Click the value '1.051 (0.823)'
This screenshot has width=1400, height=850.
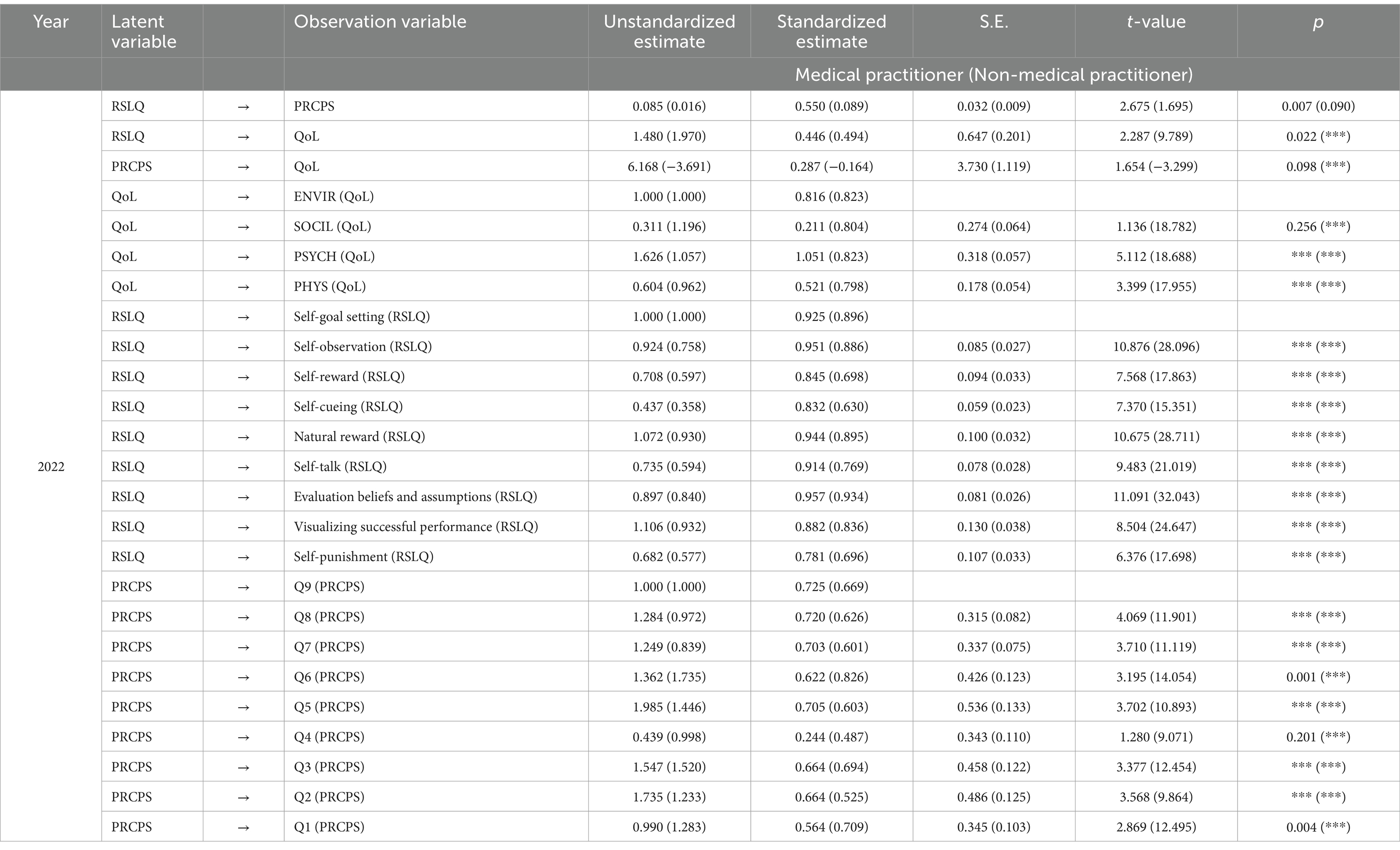pos(831,256)
